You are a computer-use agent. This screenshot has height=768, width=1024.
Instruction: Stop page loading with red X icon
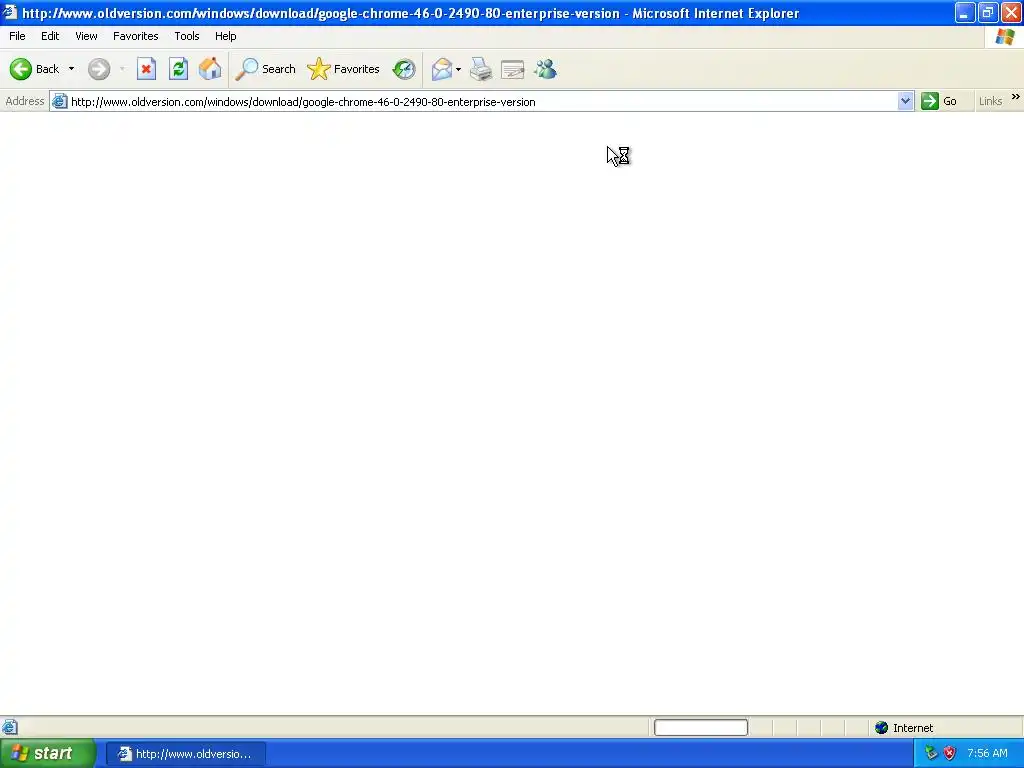tap(146, 69)
